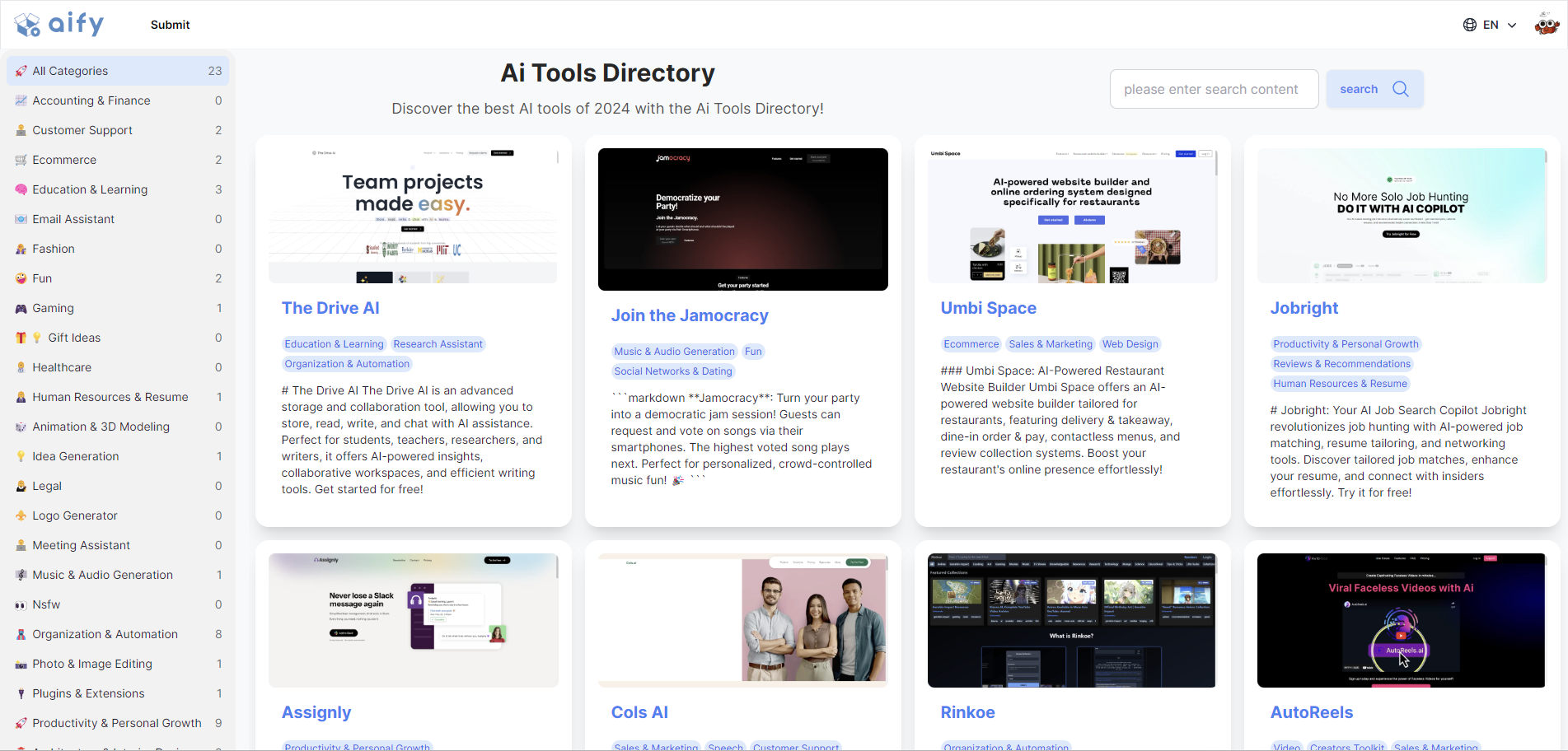Click the Plugins & Extensions icon
The width and height of the screenshot is (1568, 751).
pos(21,693)
